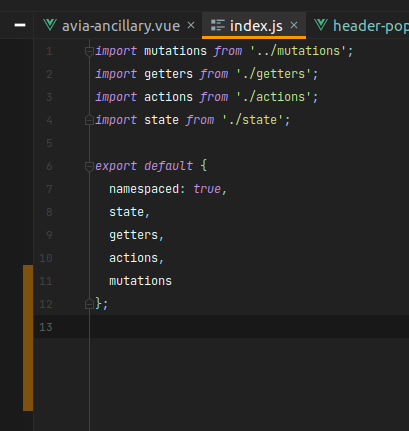Click the 'namespaced' property on line 7
The width and height of the screenshot is (409, 431).
(x=144, y=189)
